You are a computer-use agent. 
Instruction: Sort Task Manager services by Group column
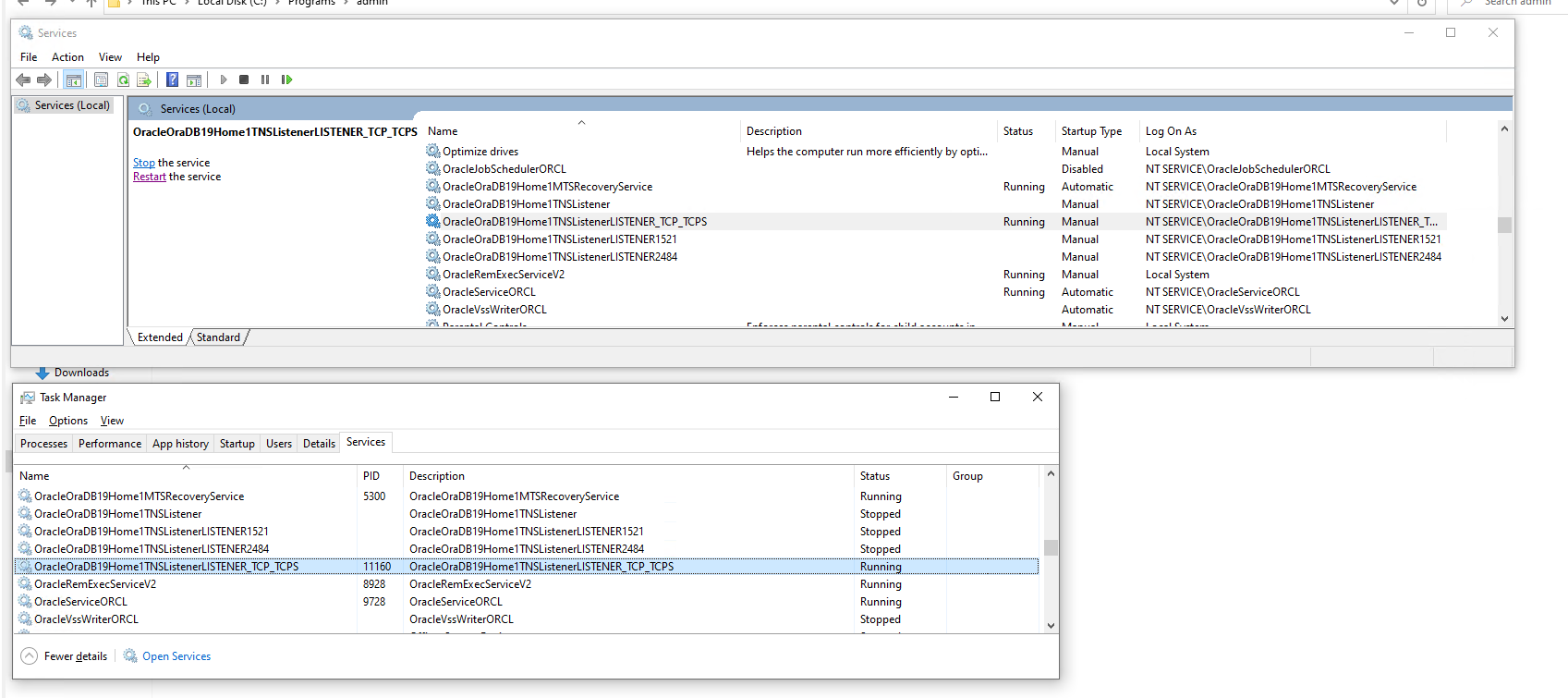(x=993, y=476)
